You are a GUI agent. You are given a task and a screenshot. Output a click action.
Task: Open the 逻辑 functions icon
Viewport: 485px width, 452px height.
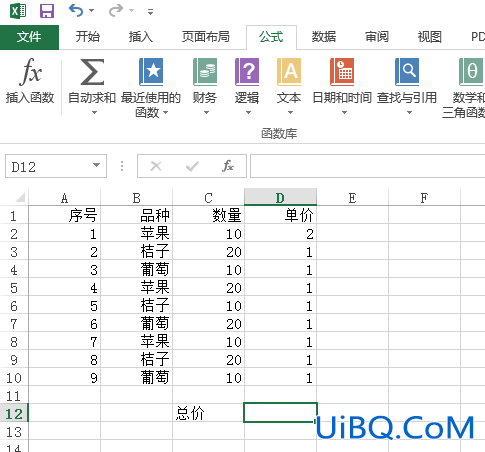[247, 72]
